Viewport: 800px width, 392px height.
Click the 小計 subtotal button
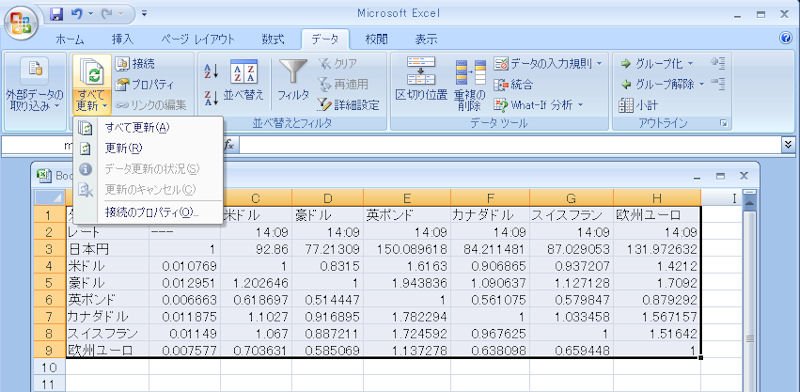[x=639, y=105]
